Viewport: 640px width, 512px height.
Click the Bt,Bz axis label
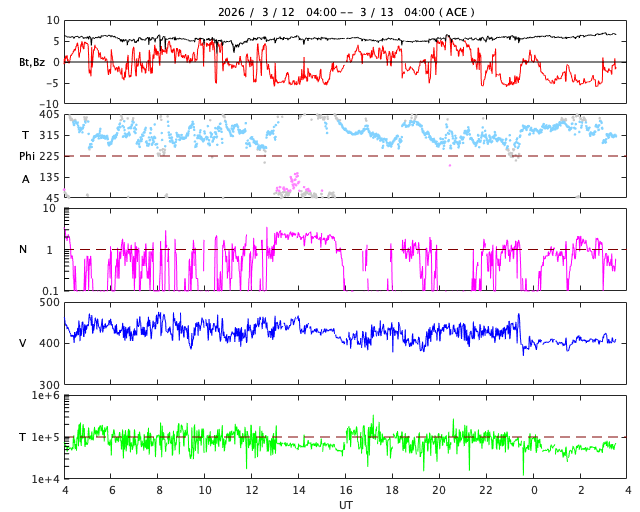[x=31, y=62]
